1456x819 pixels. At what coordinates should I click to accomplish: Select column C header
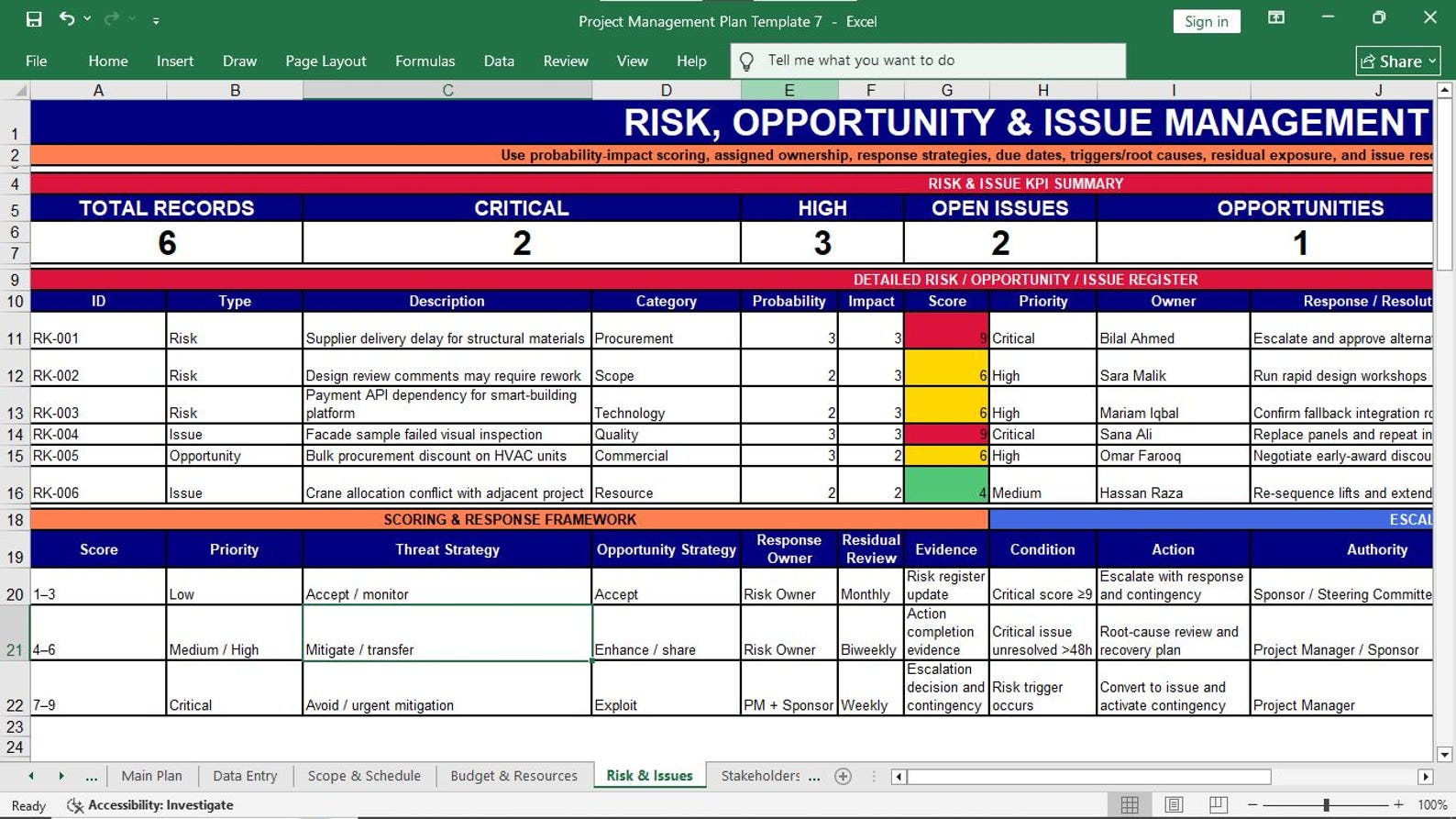447,90
